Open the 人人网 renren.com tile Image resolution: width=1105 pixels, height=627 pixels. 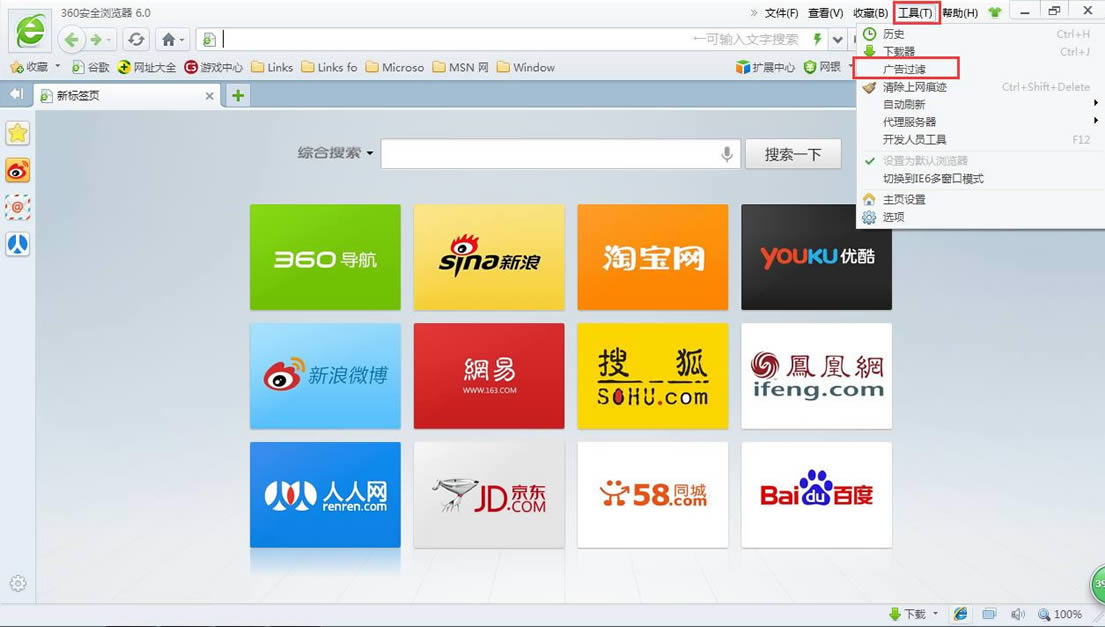[325, 495]
